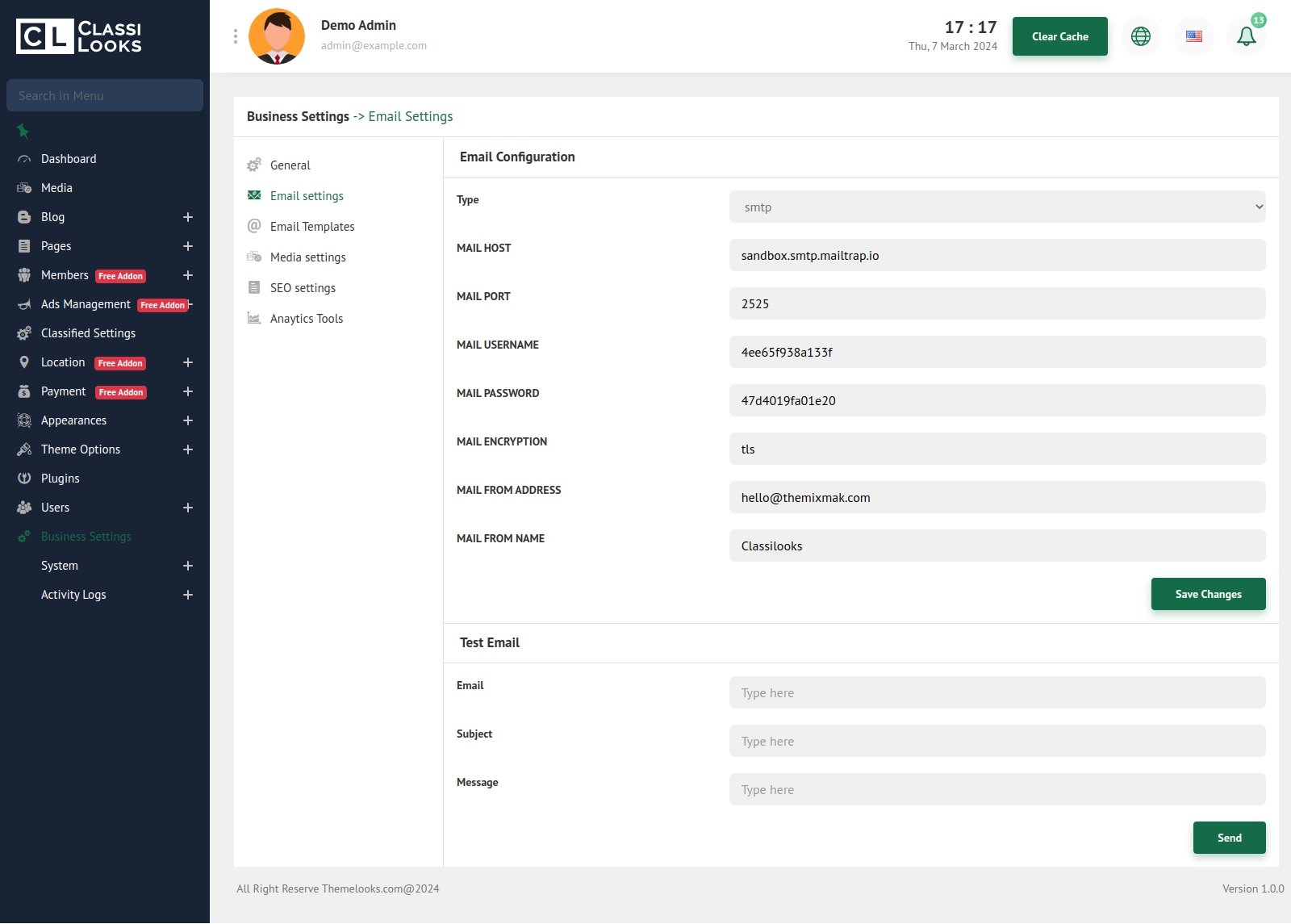Select the SEO settings tab

coord(303,288)
